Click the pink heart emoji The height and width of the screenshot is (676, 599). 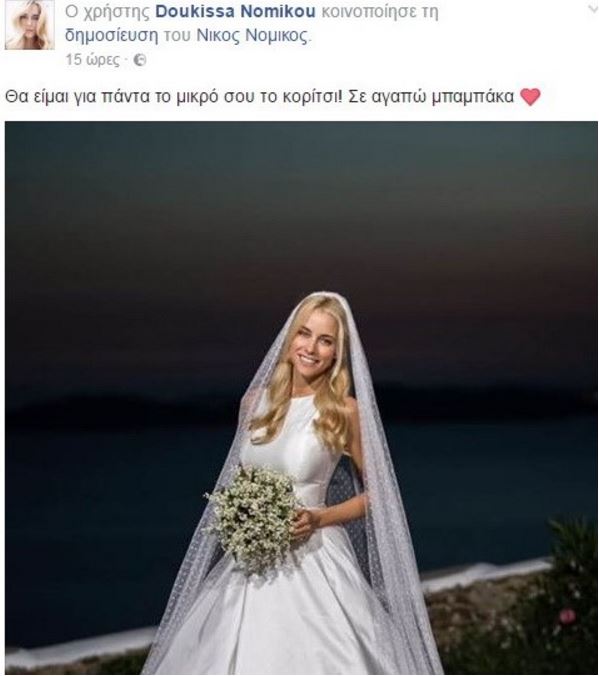[530, 97]
